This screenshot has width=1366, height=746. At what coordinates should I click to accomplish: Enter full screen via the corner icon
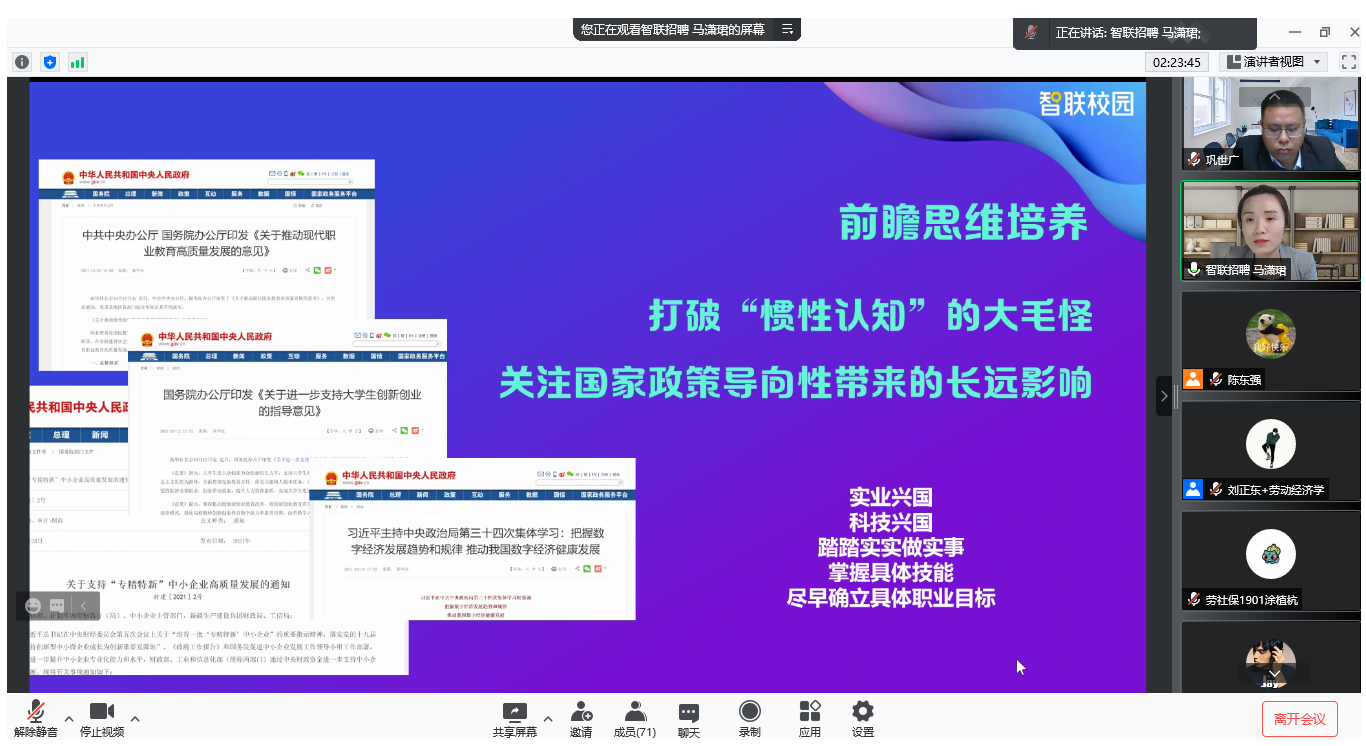point(1349,62)
